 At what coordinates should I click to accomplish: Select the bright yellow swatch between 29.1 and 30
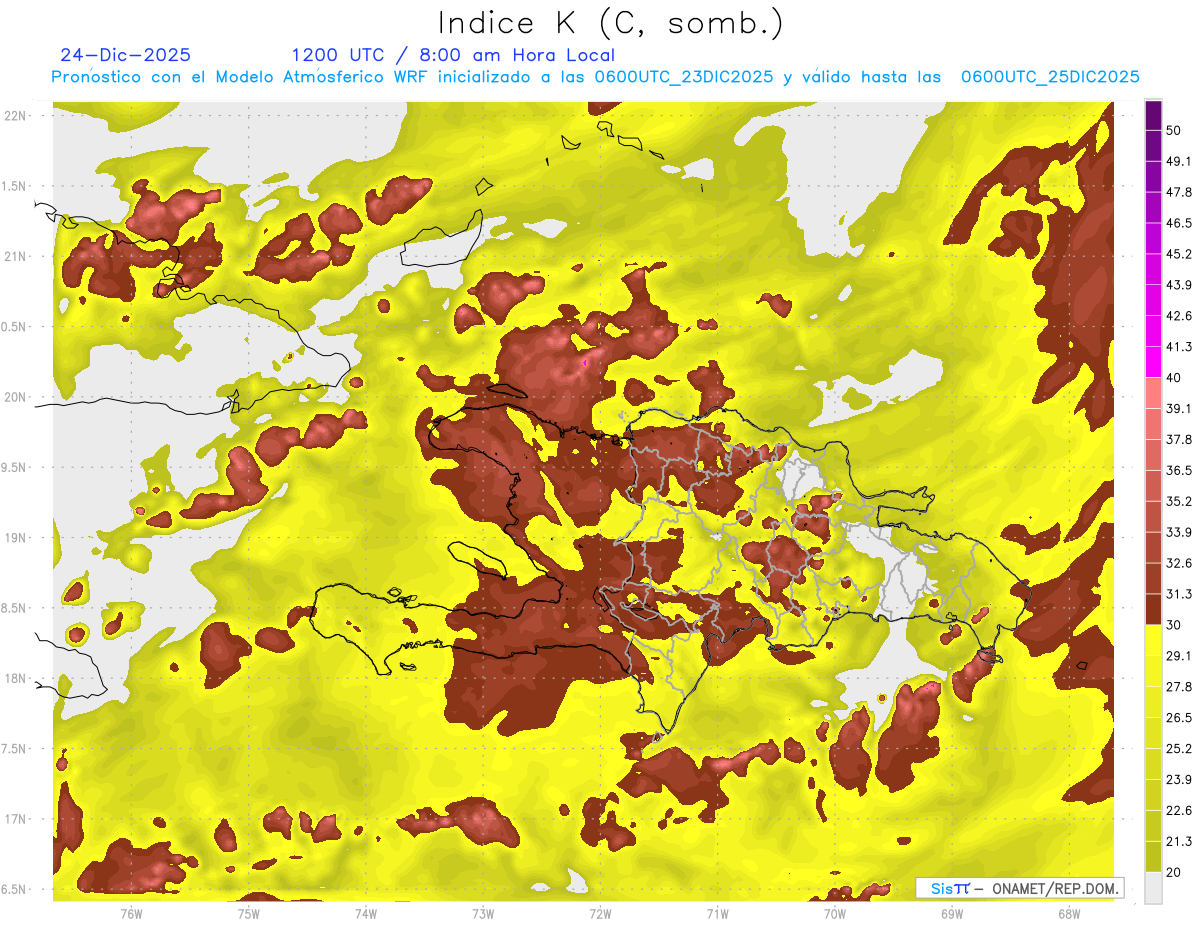coord(1153,640)
